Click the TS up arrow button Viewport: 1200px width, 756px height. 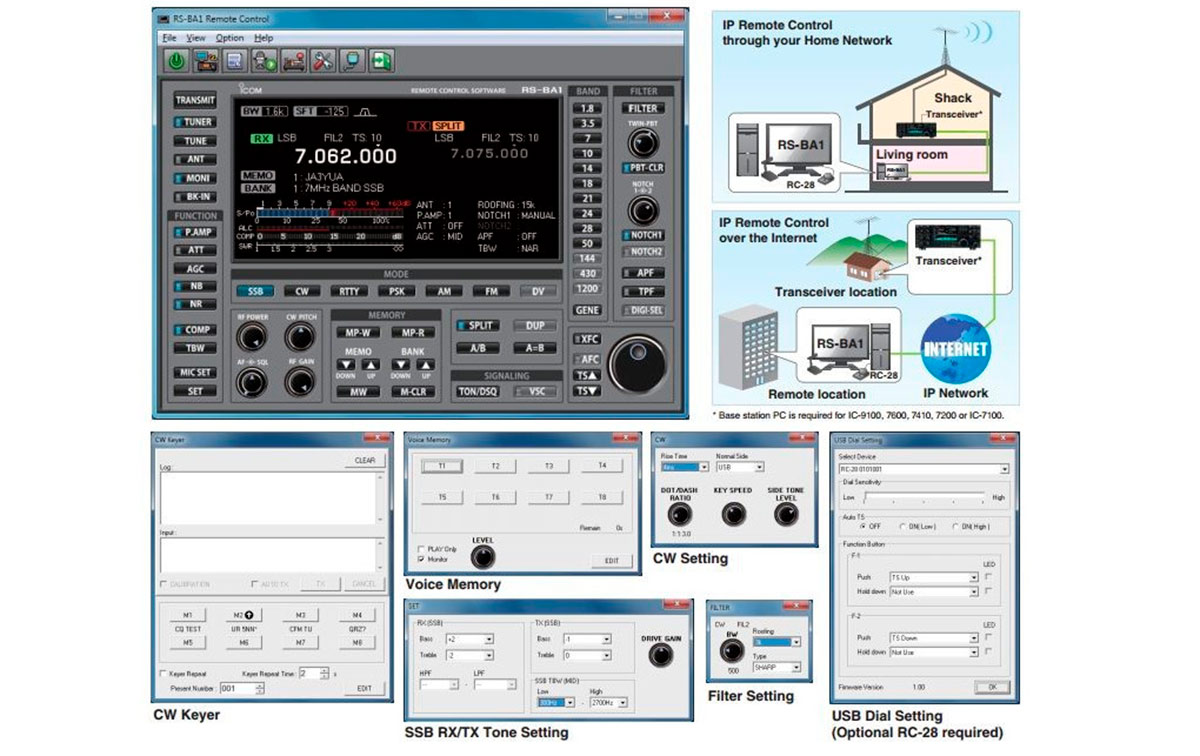coord(588,374)
